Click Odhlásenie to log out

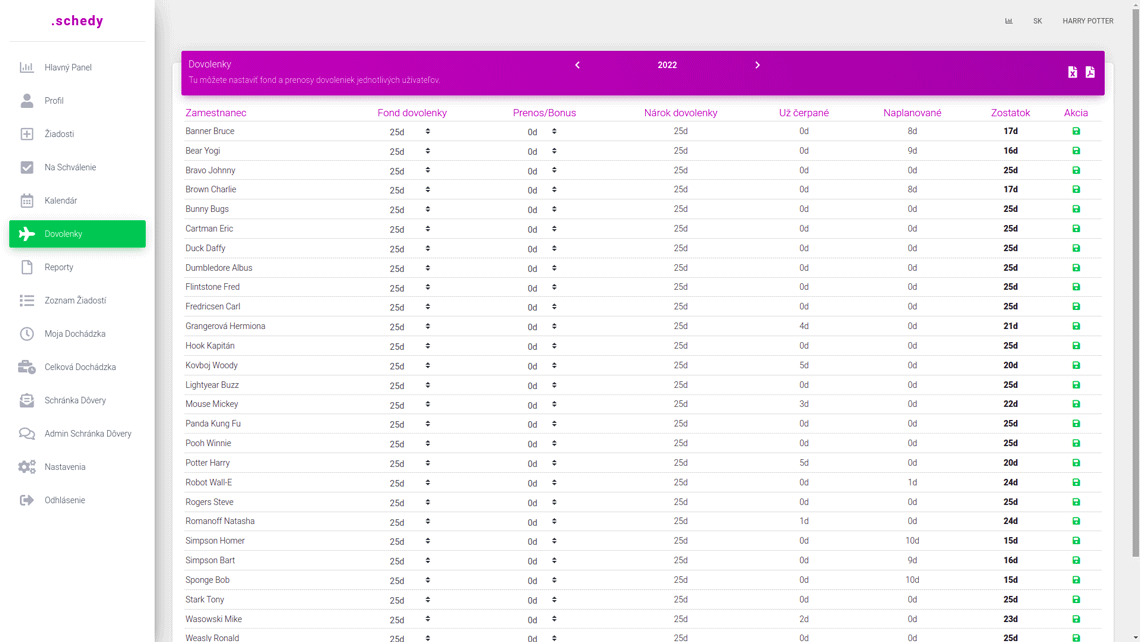click(65, 500)
